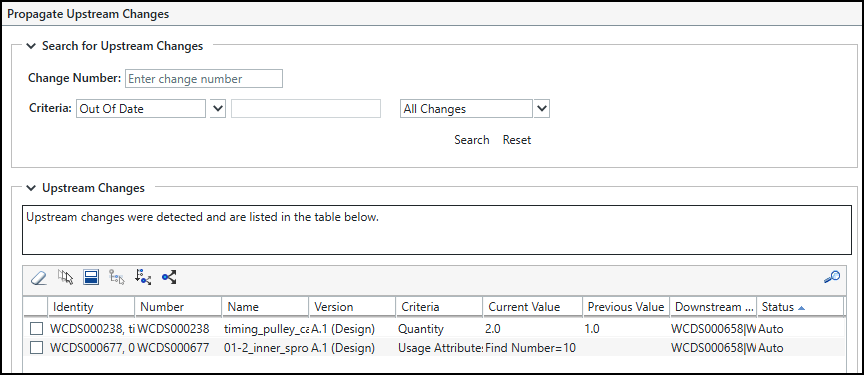The height and width of the screenshot is (375, 864).
Task: Click Number cell WCDS000238
Action: (x=174, y=329)
